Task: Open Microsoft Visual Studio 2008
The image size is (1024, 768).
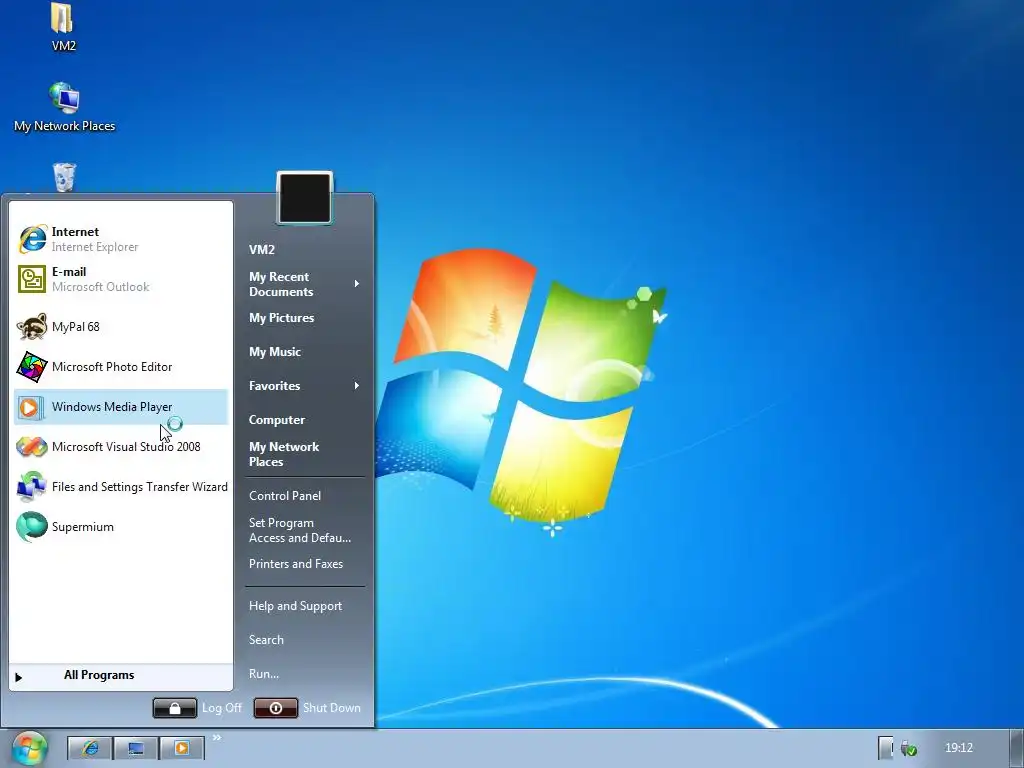Action: [121, 447]
